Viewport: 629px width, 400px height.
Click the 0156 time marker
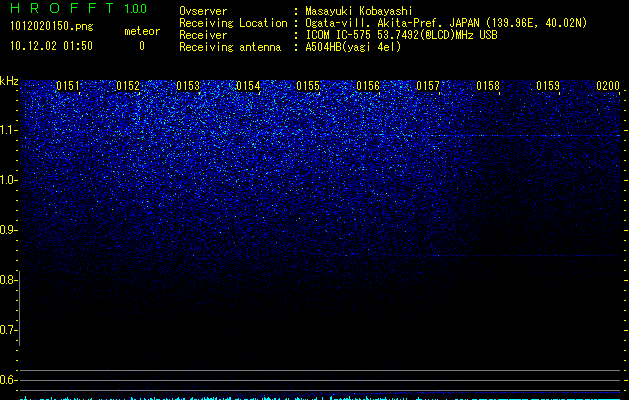click(x=368, y=86)
